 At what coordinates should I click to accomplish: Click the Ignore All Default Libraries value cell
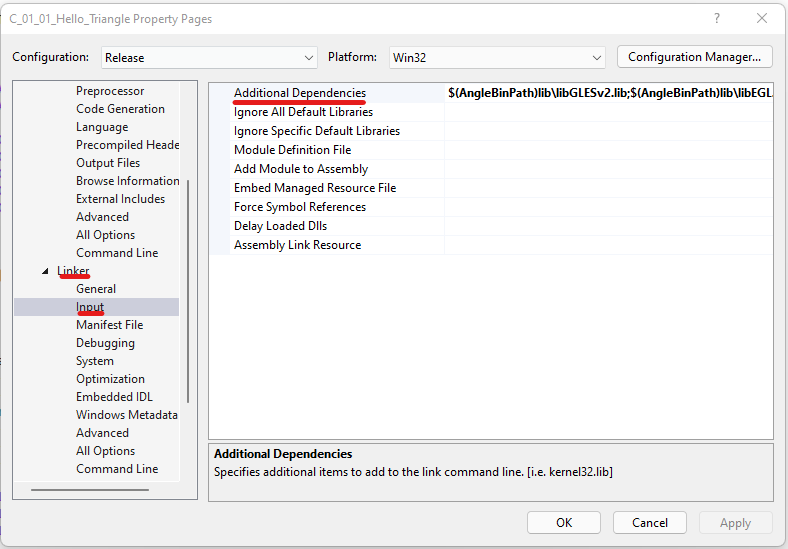tap(609, 112)
